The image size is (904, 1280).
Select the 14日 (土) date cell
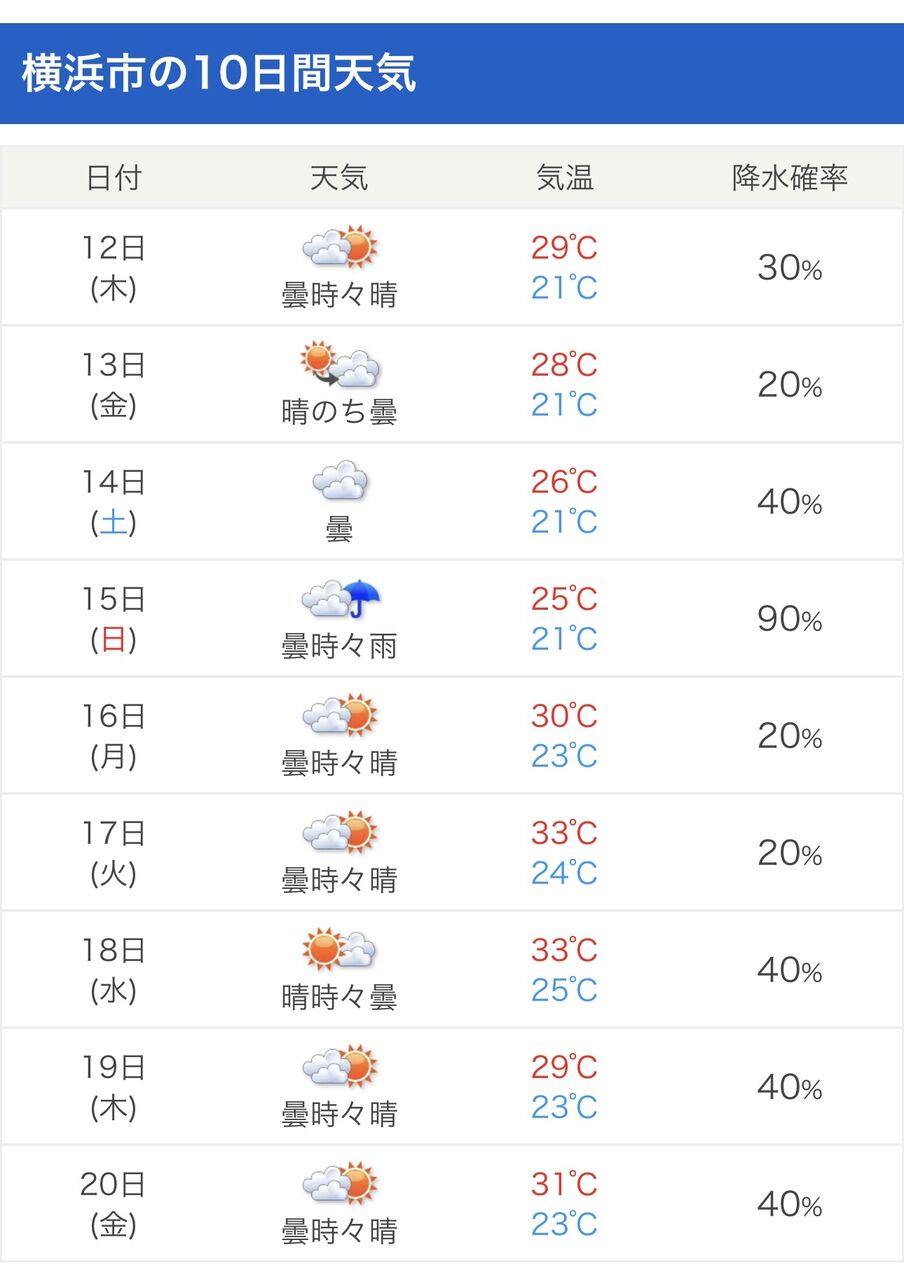[113, 502]
